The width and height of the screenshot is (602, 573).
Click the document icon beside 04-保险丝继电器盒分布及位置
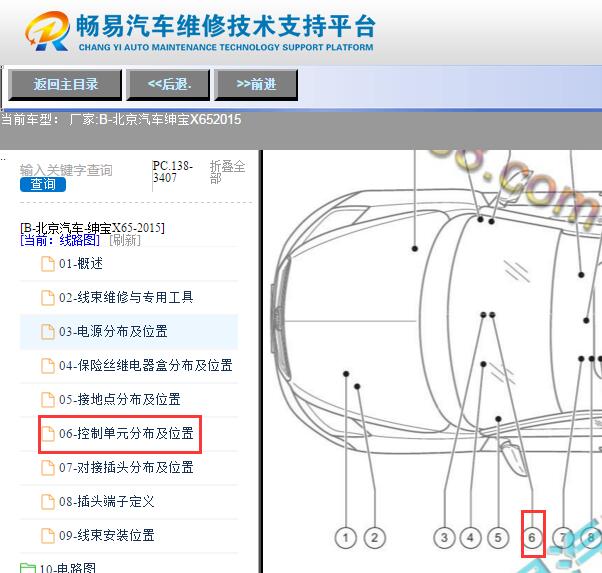tap(48, 366)
